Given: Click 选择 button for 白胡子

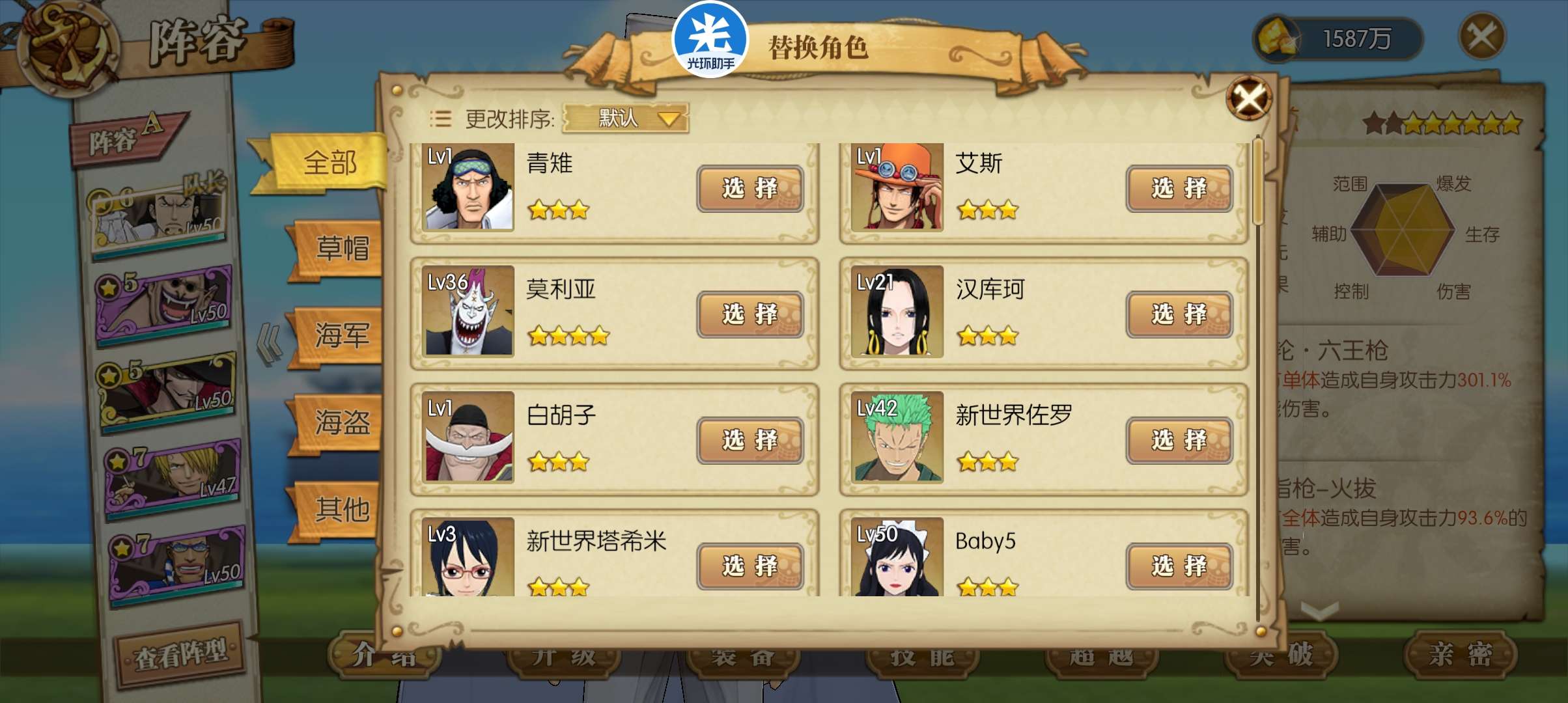Looking at the screenshot, I should click(x=750, y=441).
